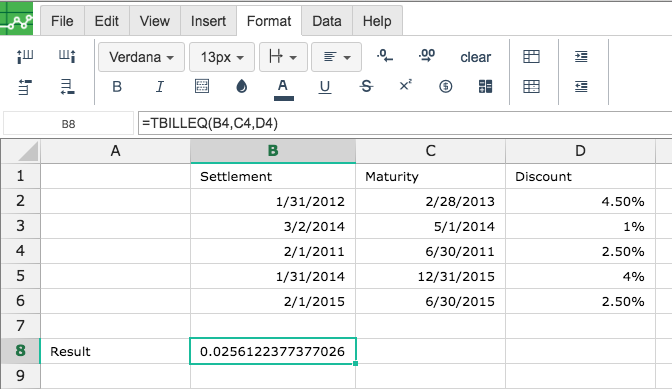Click the text color A swatch
Screen dimensions: 672x389
(283, 89)
